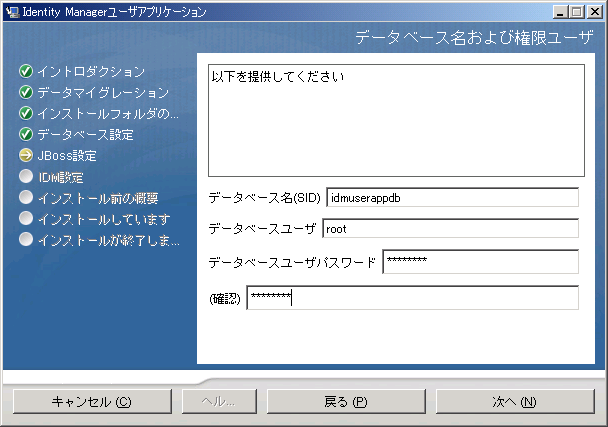The height and width of the screenshot is (427, 608).
Task: Click the grey circle beside IDM設定
Action: pos(26,176)
